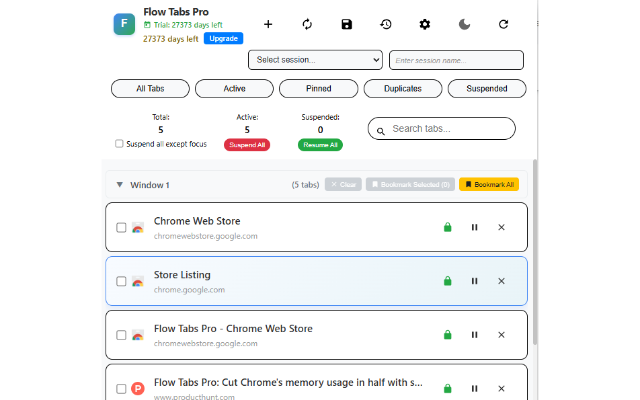Image resolution: width=640 pixels, height=400 pixels.
Task: Click favicon of Chrome Web Store tab
Action: [x=138, y=227]
